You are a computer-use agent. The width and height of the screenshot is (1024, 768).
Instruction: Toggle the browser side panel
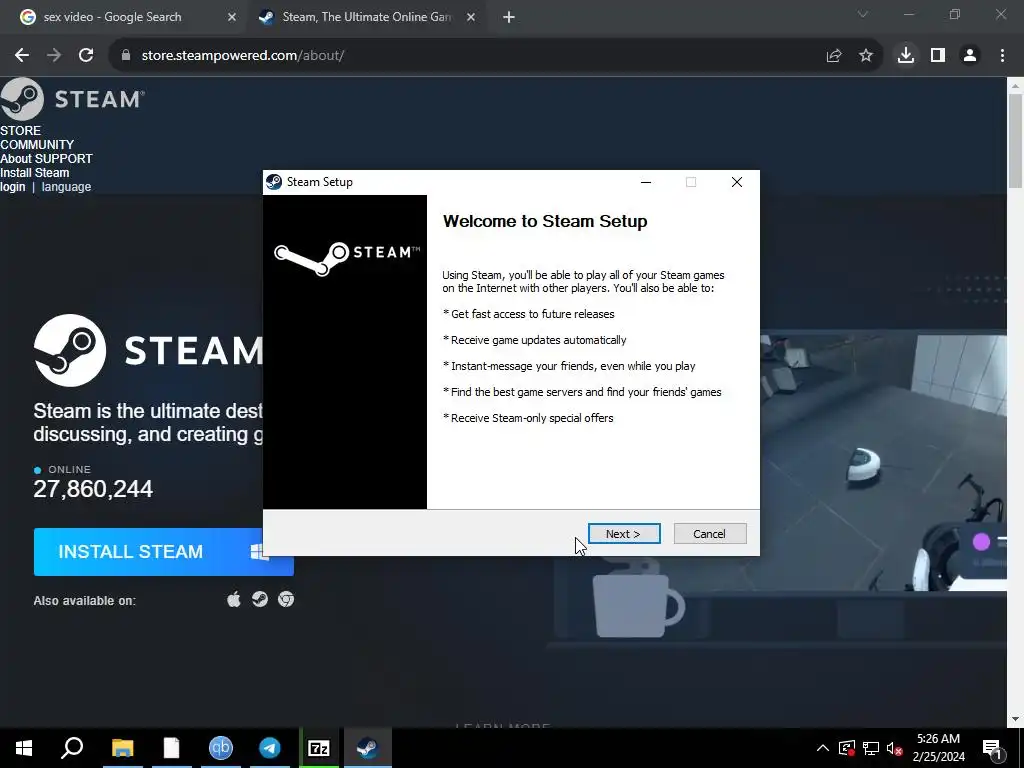938,56
